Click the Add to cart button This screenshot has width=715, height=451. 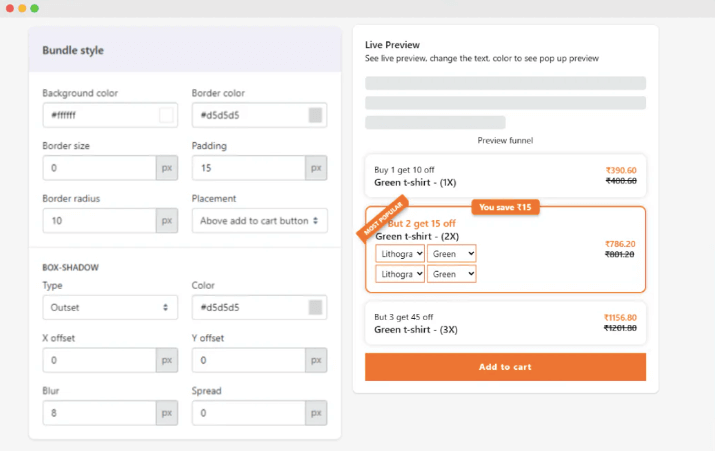(x=505, y=367)
